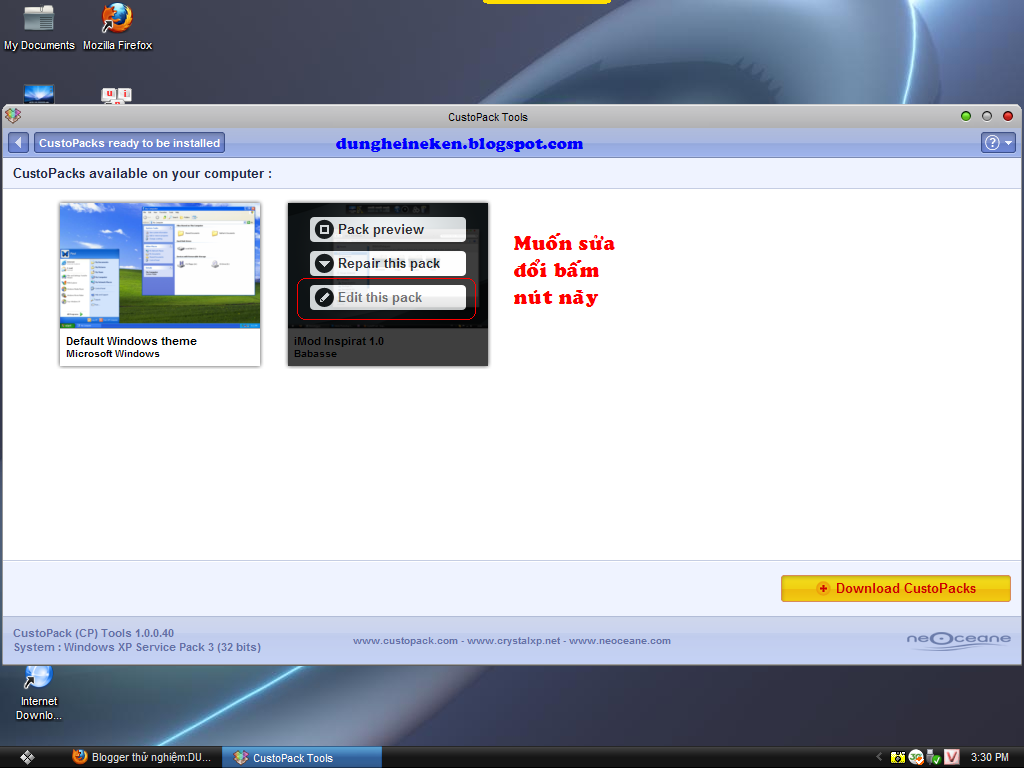
Task: Click the square Pack preview icon
Action: coord(324,229)
